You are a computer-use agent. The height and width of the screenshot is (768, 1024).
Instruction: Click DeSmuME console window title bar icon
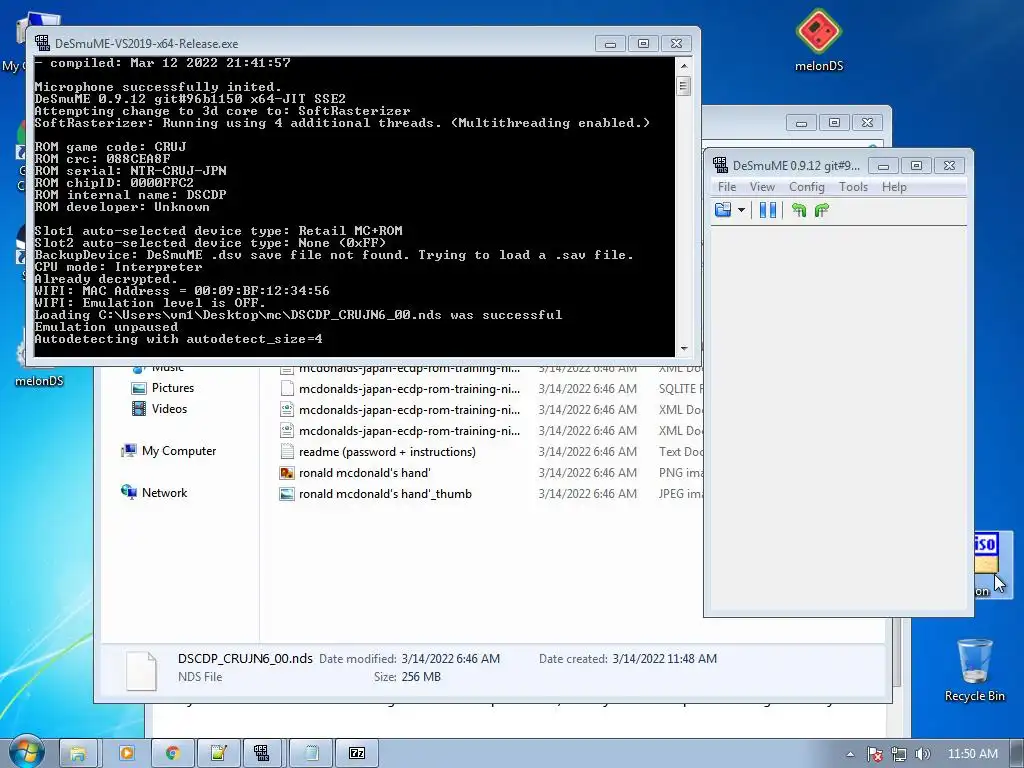pyautogui.click(x=42, y=43)
